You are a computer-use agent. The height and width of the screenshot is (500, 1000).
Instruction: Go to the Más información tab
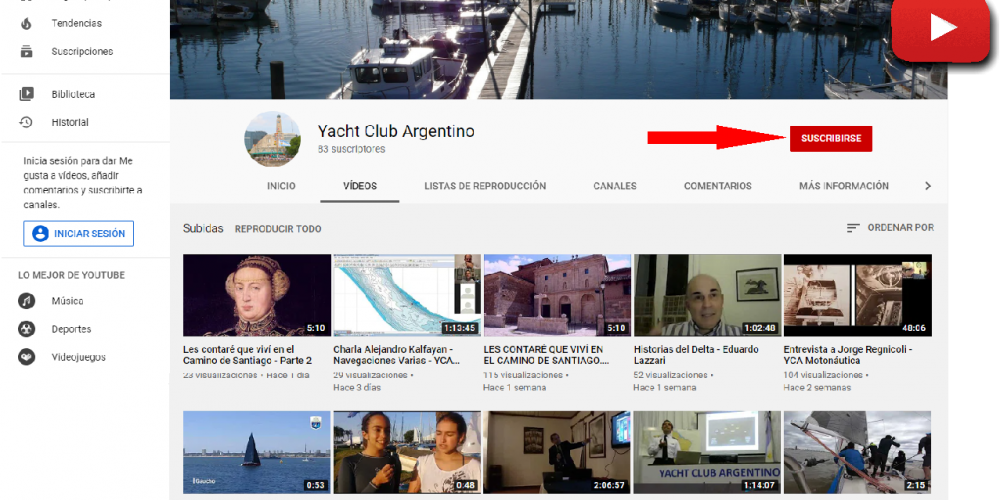[x=843, y=186]
